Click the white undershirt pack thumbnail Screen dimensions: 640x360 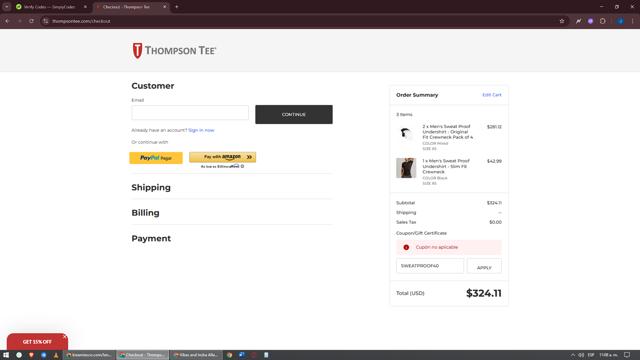pos(406,133)
